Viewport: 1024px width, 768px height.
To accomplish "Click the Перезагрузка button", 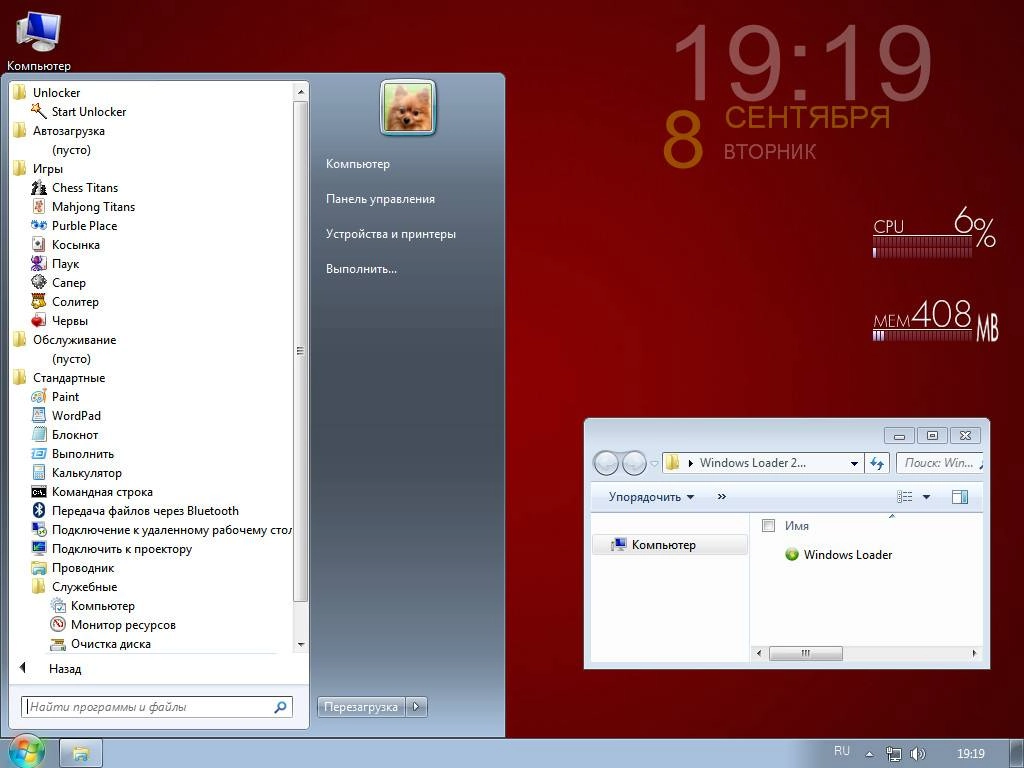I will pos(361,707).
